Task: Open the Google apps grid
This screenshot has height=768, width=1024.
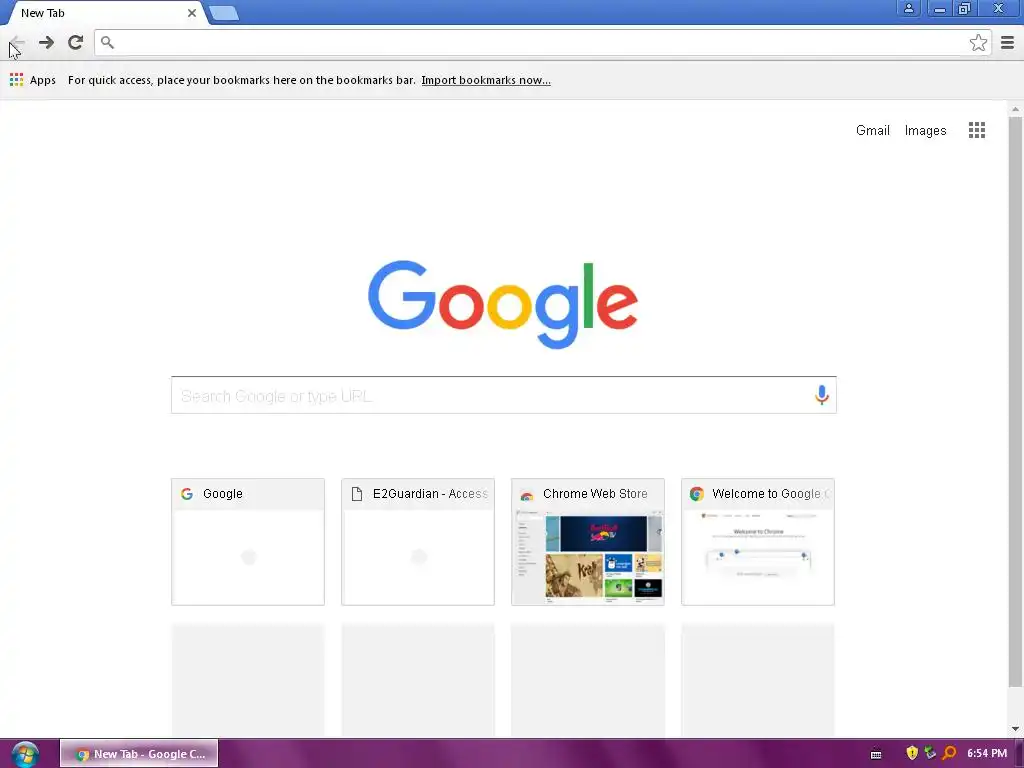Action: pyautogui.click(x=976, y=131)
